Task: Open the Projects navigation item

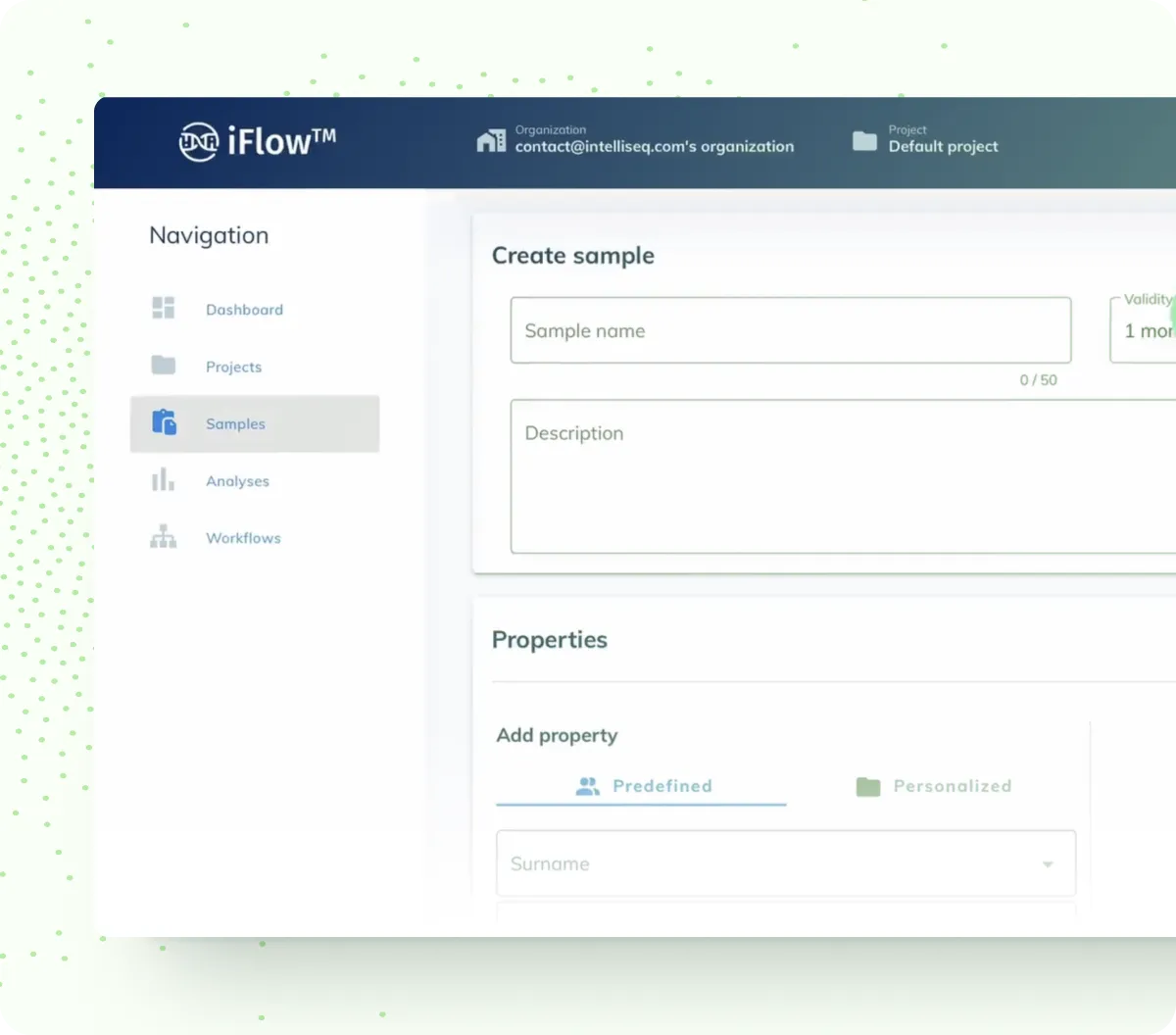Action: [x=255, y=366]
